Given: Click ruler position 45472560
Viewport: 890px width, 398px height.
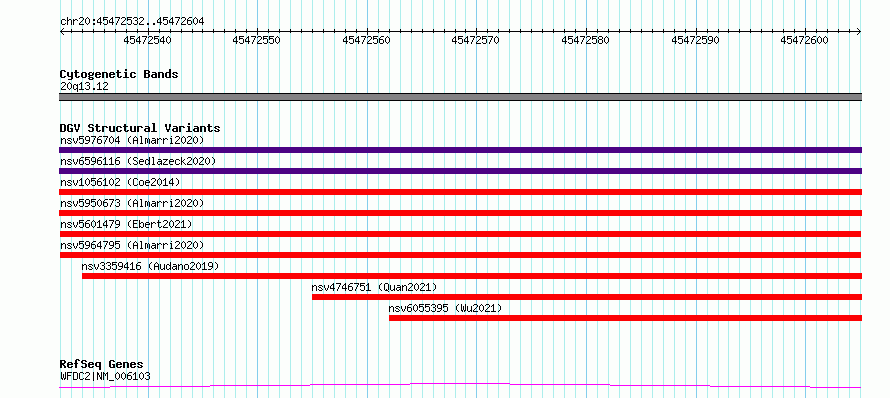Looking at the screenshot, I should point(367,40).
